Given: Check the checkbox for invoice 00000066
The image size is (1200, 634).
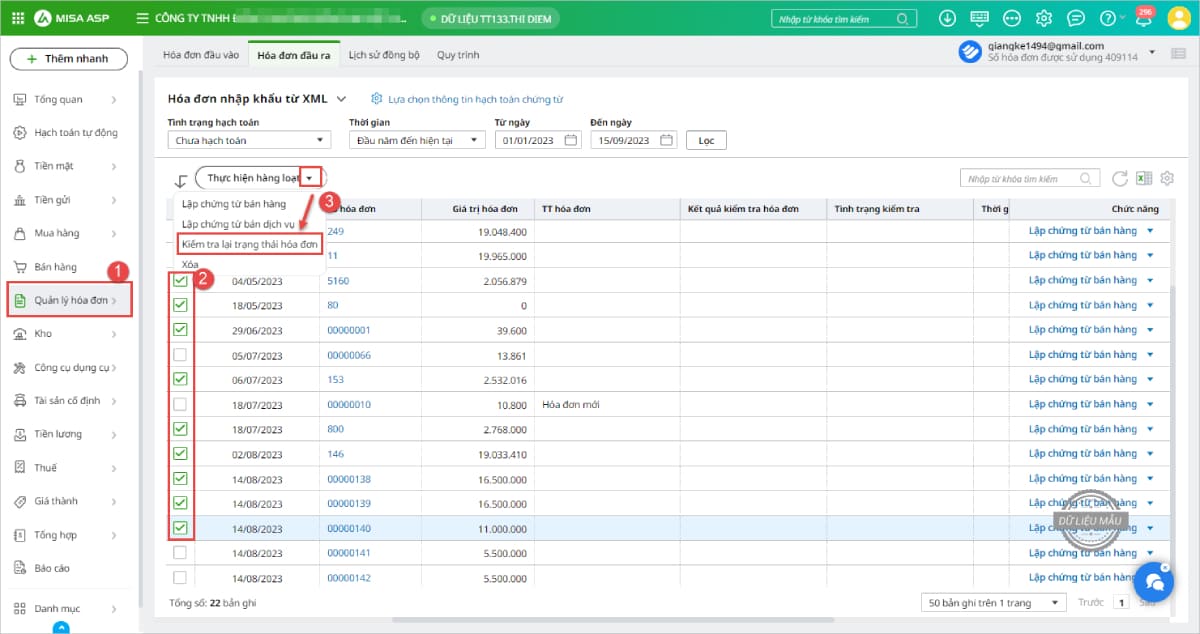Looking at the screenshot, I should tap(180, 355).
